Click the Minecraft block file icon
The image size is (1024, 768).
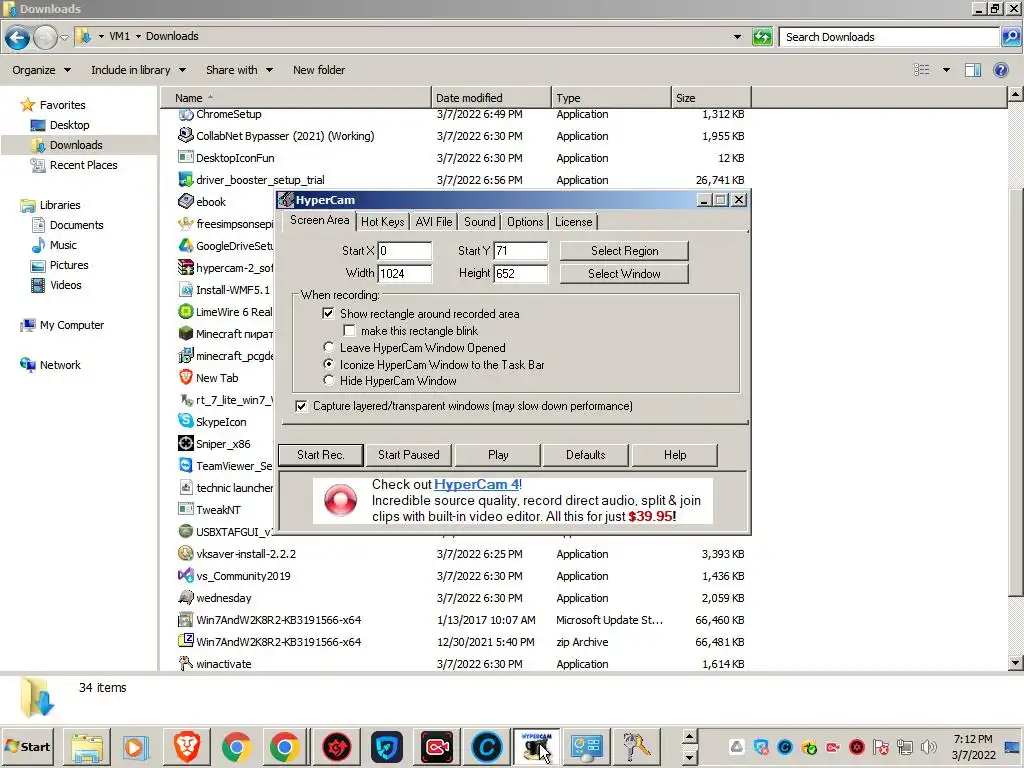185,334
